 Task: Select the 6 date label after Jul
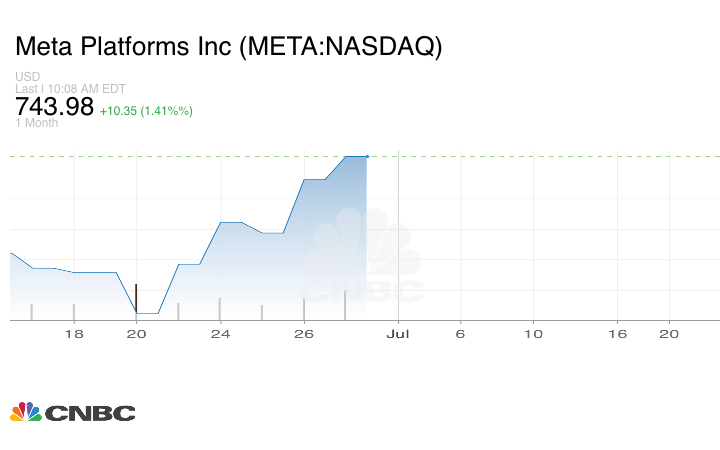click(x=460, y=333)
